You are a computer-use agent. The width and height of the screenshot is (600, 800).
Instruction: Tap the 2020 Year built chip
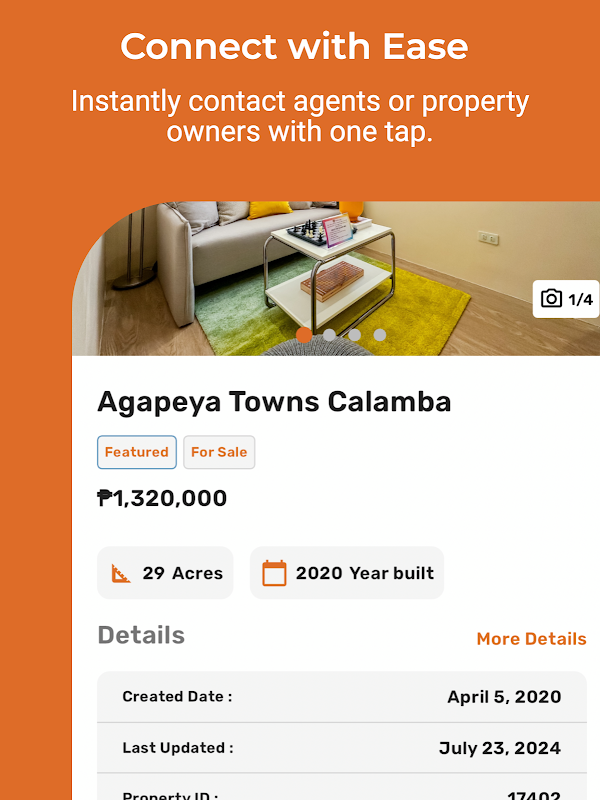[x=347, y=573]
